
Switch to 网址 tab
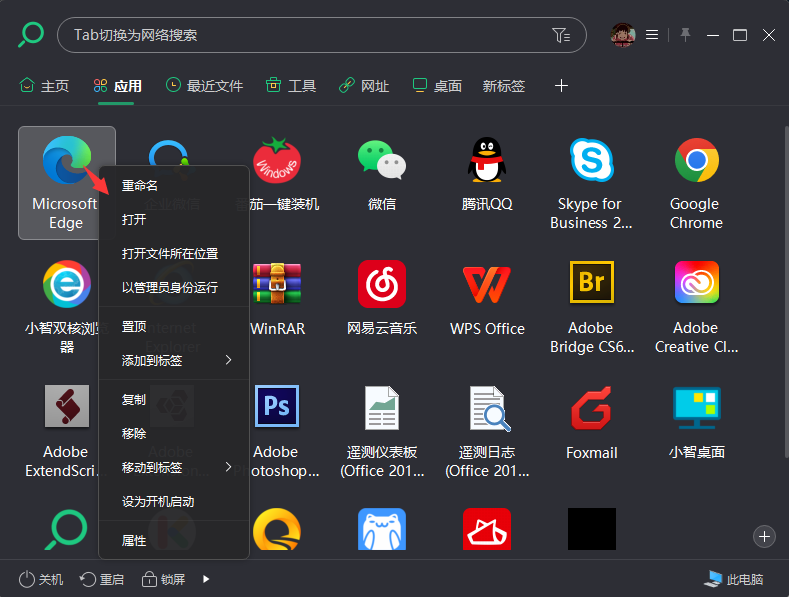[x=364, y=86]
